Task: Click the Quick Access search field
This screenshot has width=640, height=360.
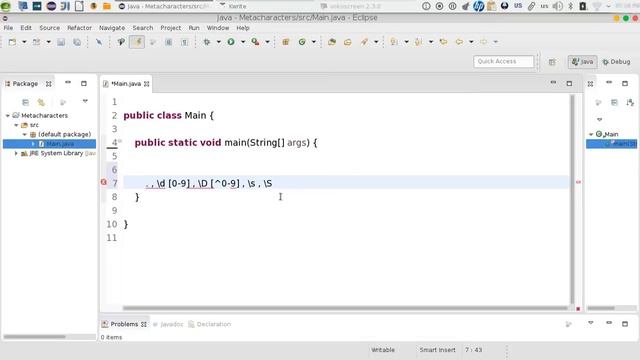Action: tap(504, 61)
